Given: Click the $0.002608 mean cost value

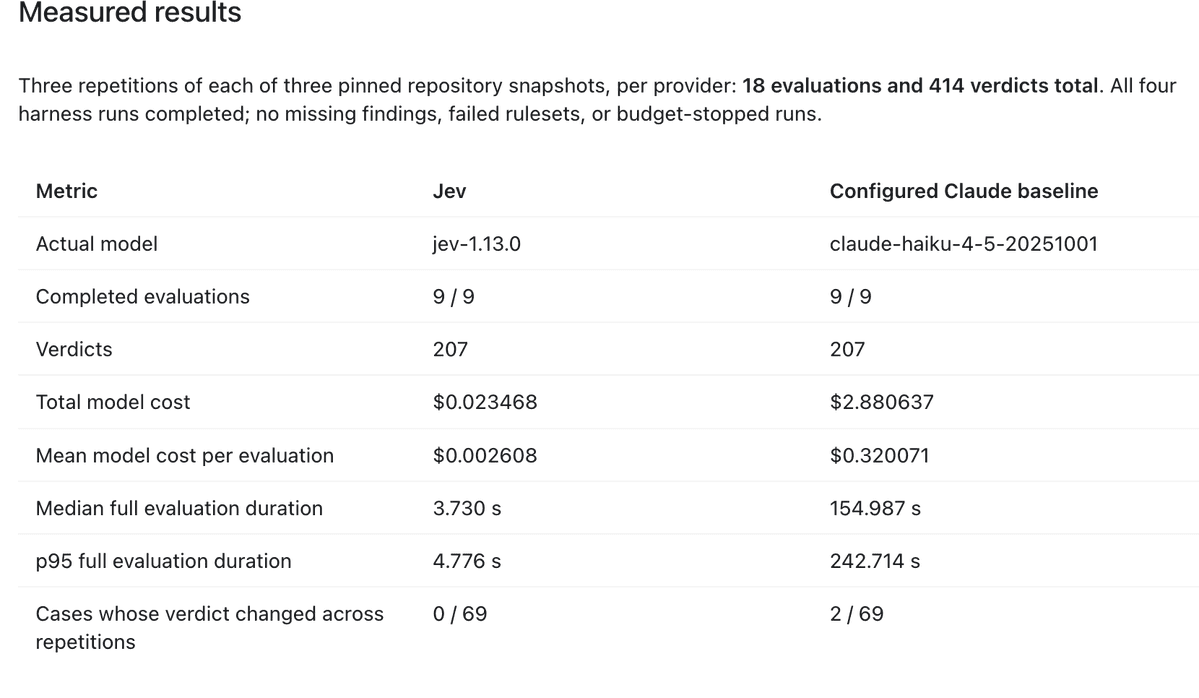Looking at the screenshot, I should coord(485,456).
